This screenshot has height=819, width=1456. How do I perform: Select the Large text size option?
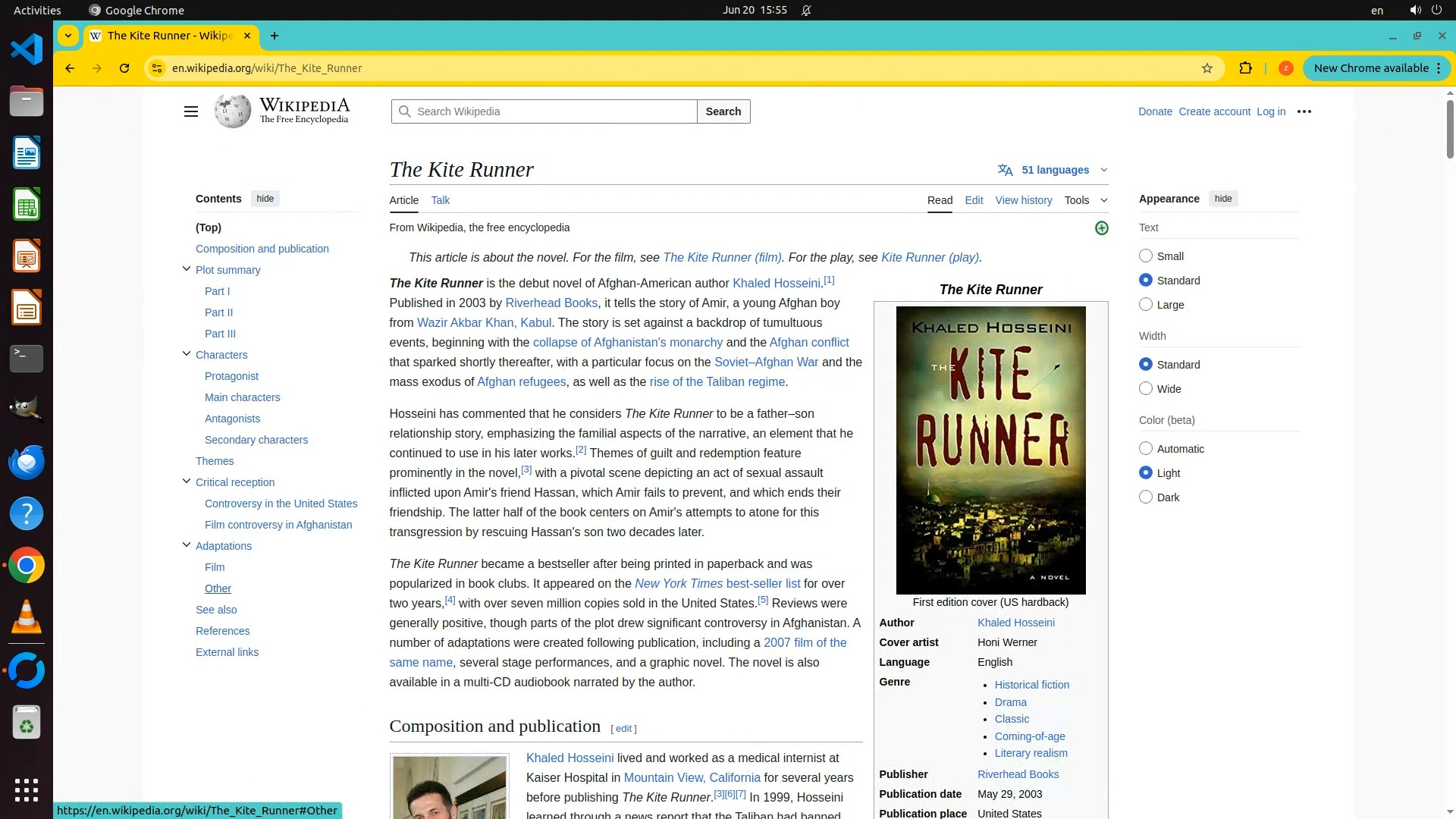(x=1146, y=305)
